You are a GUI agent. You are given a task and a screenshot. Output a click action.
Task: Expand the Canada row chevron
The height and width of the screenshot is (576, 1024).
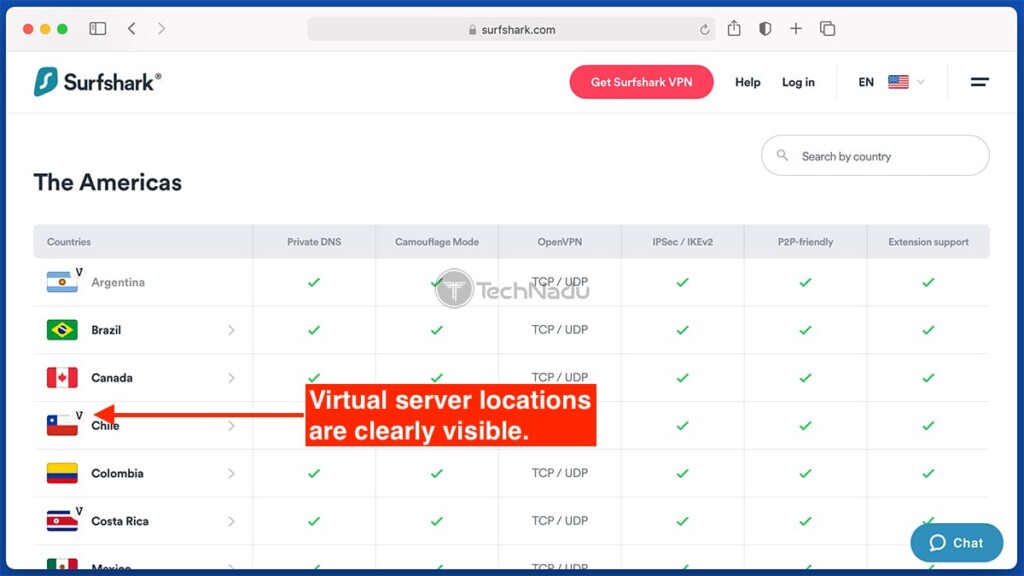(231, 378)
